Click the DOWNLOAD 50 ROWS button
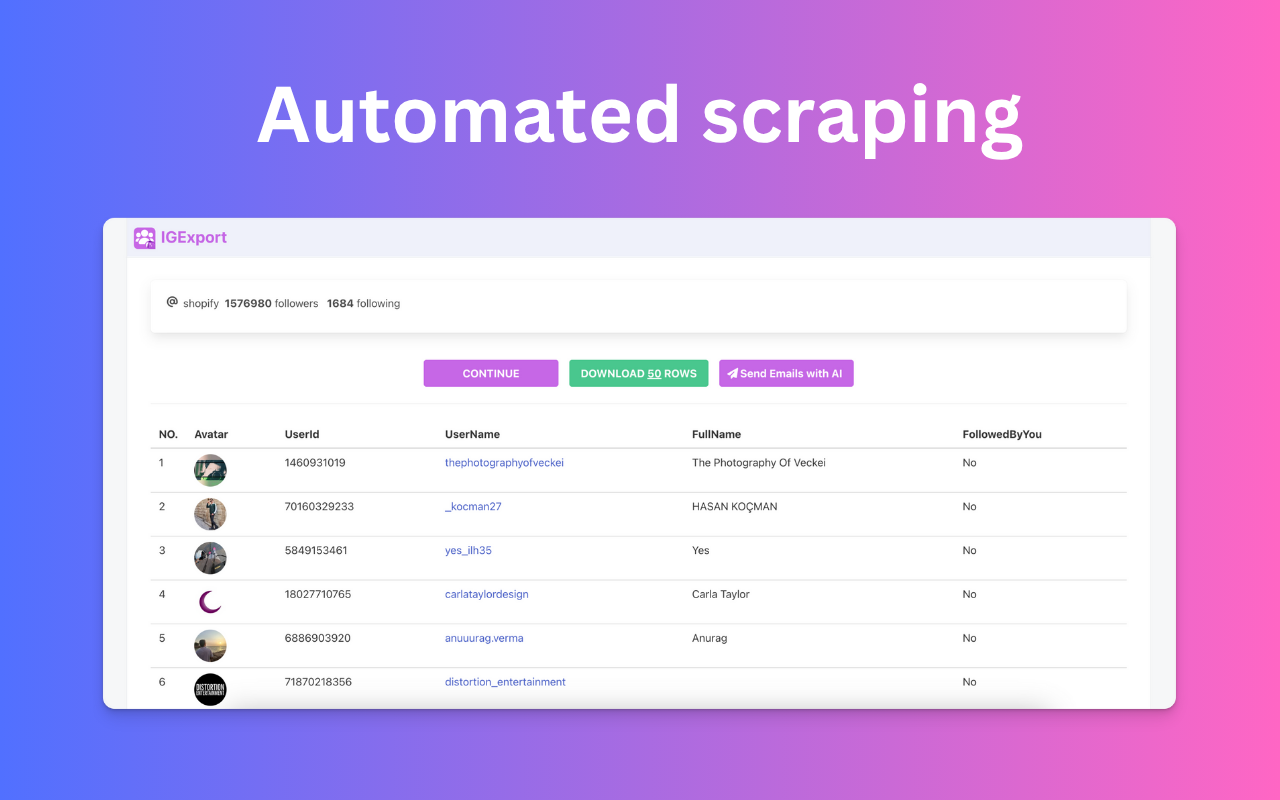 click(638, 373)
